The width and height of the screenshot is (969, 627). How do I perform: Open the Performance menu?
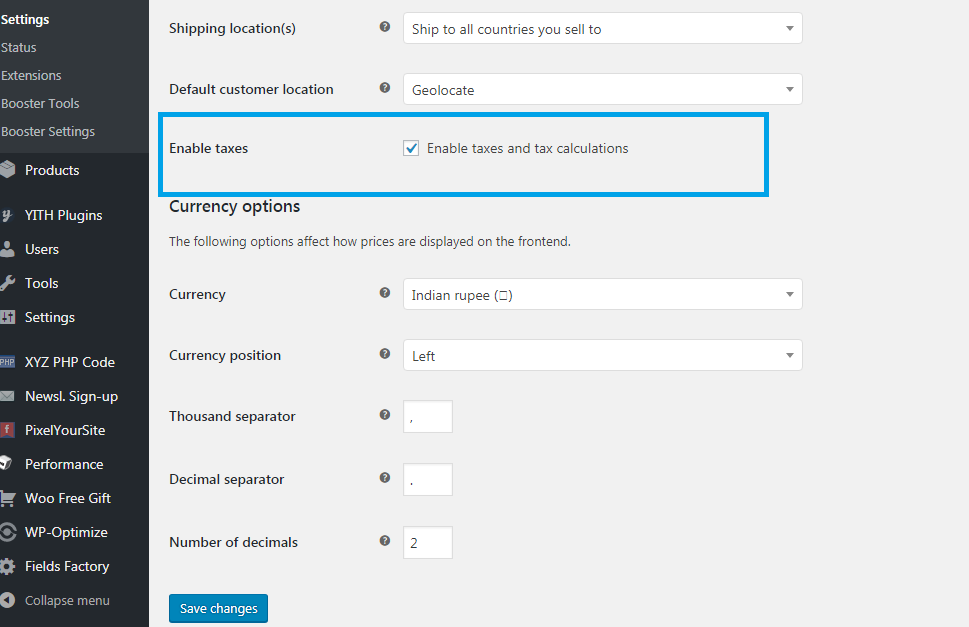[x=64, y=464]
